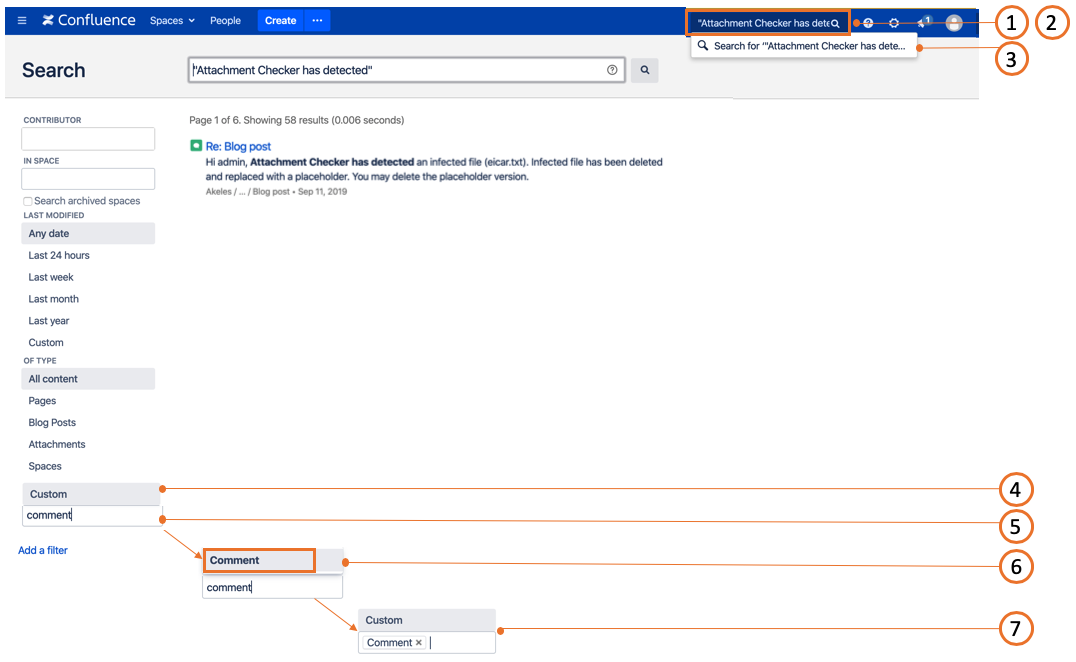Click the search button magnifier icon

click(645, 70)
